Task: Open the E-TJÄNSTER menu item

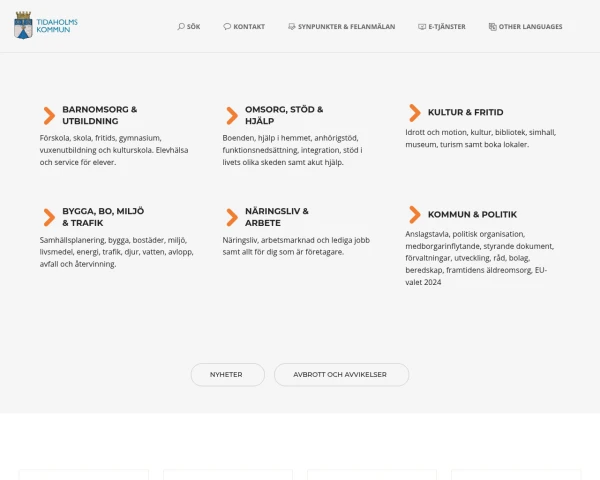Action: point(442,26)
